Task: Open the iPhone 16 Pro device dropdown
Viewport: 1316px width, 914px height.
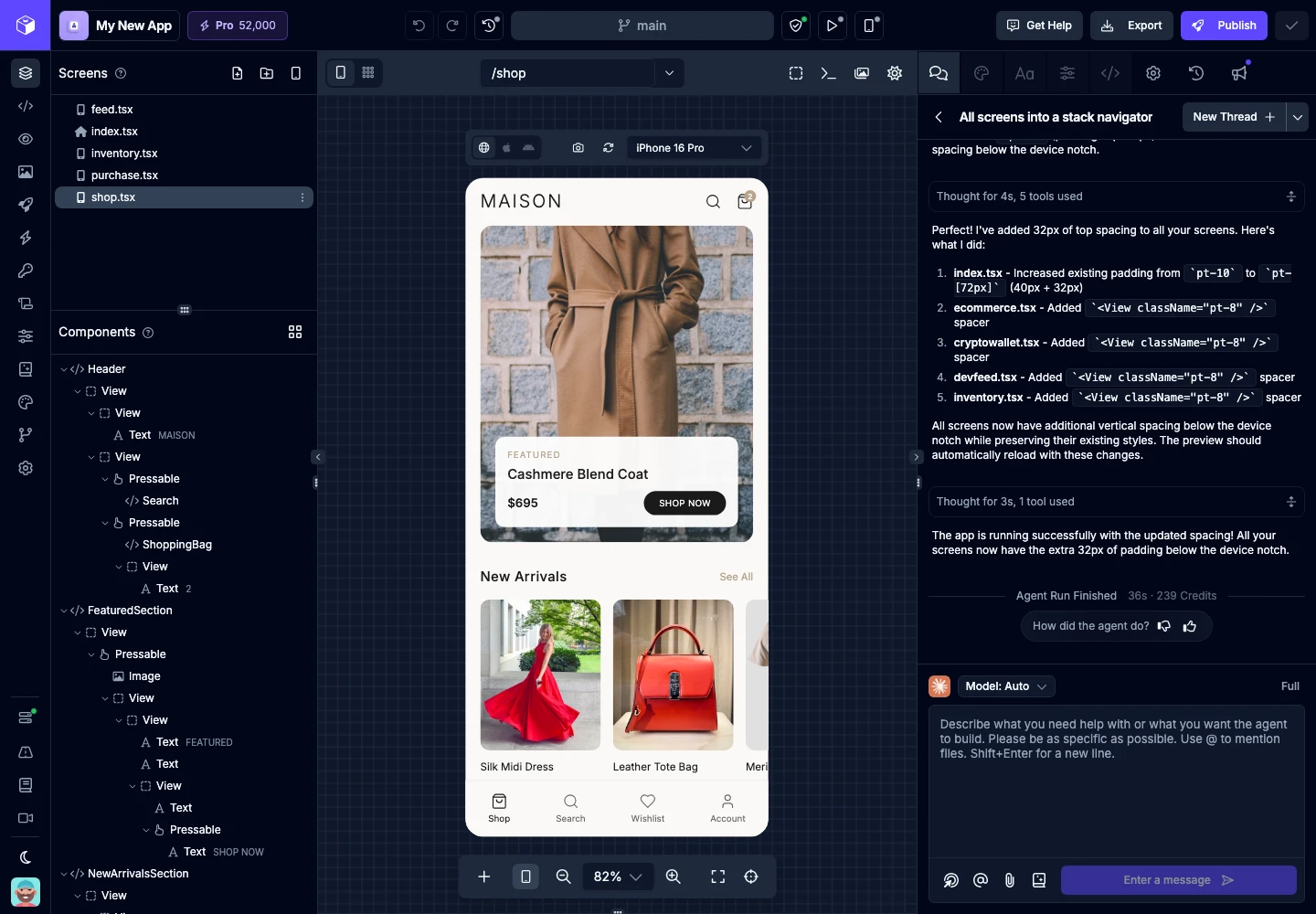Action: (694, 148)
